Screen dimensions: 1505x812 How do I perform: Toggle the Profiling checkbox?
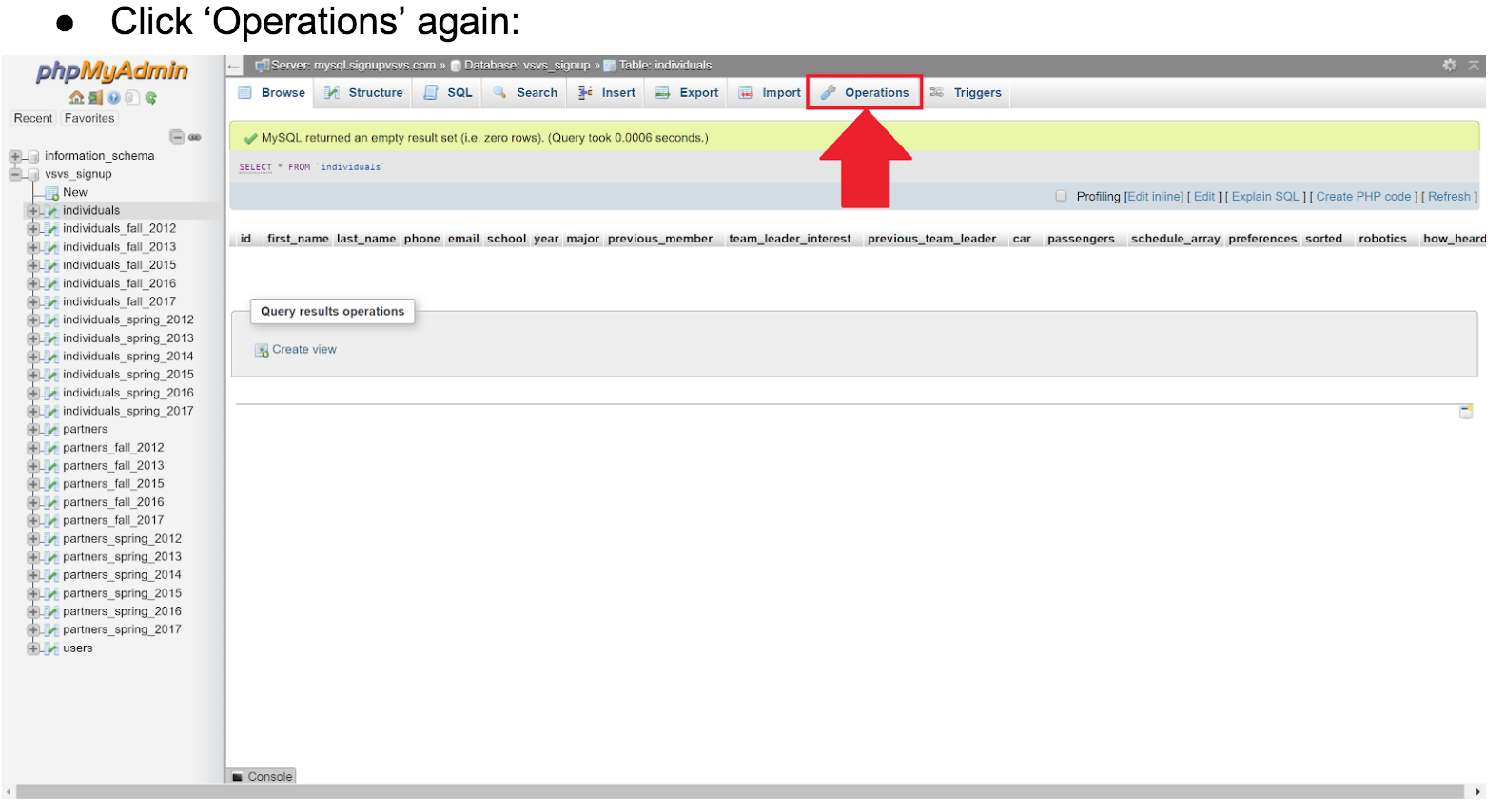point(1061,196)
